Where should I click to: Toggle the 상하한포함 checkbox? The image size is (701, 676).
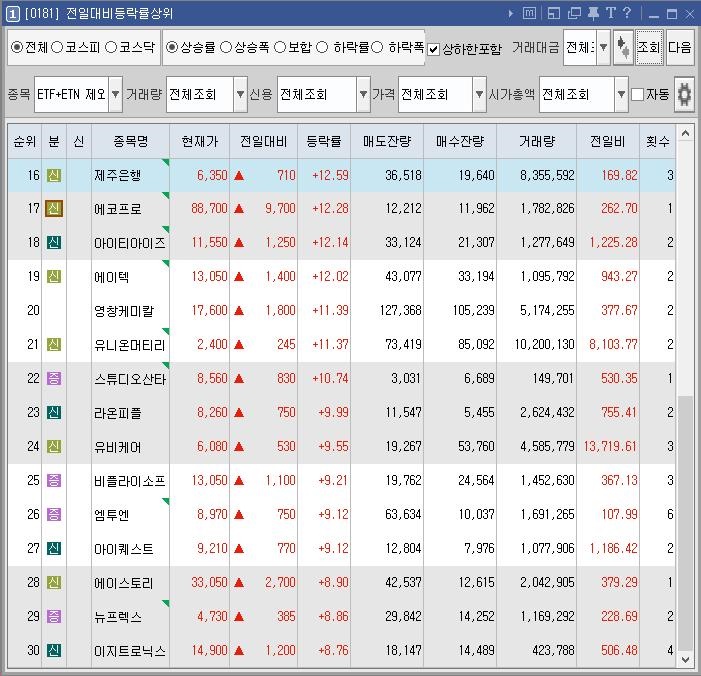point(434,49)
